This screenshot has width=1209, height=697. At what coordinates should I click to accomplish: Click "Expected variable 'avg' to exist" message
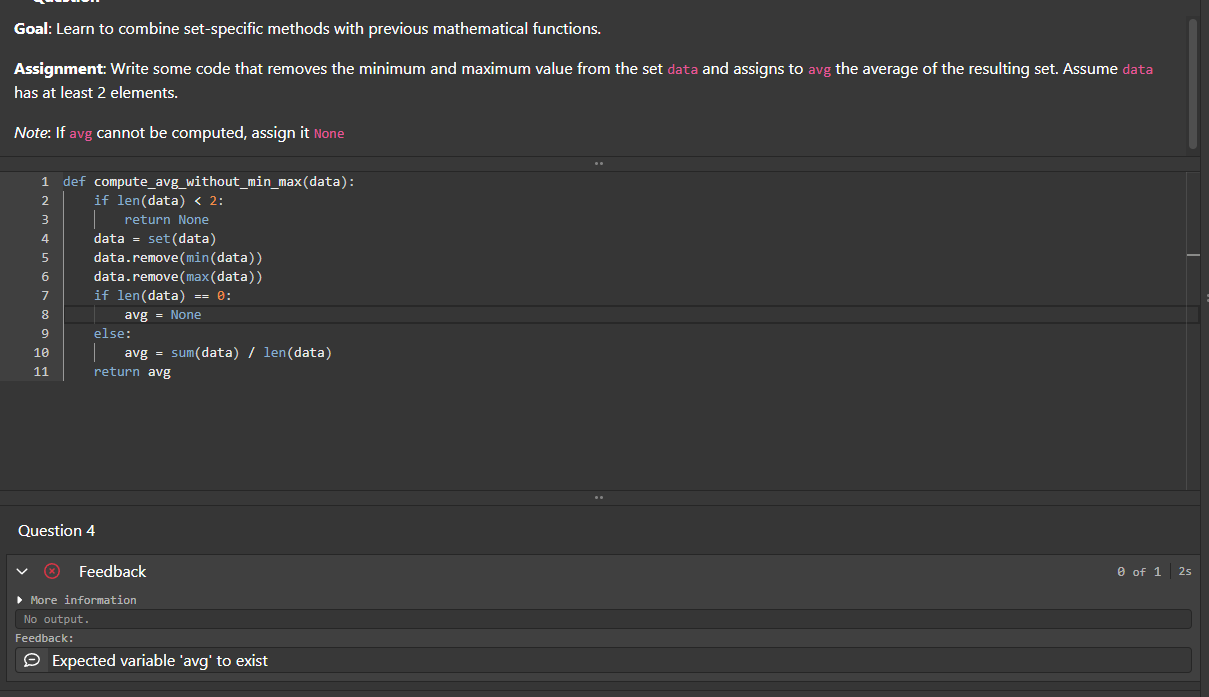(x=160, y=661)
